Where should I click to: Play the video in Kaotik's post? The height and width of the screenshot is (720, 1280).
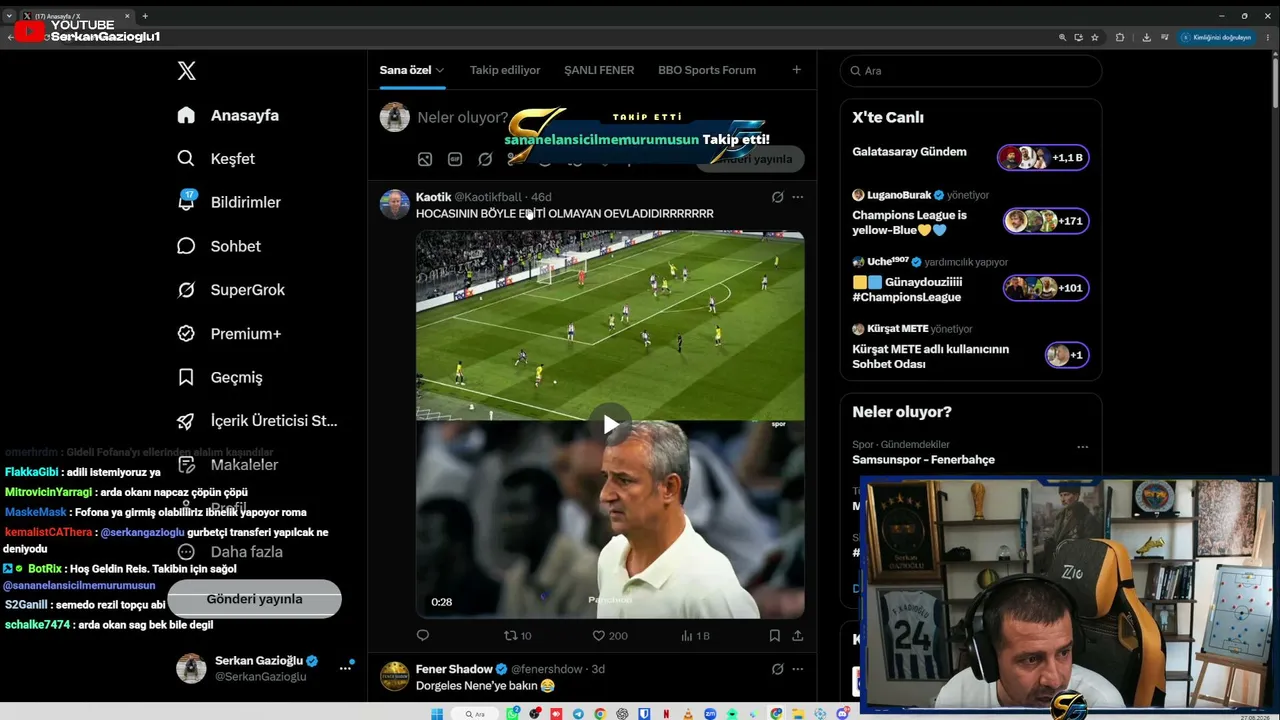pos(610,424)
